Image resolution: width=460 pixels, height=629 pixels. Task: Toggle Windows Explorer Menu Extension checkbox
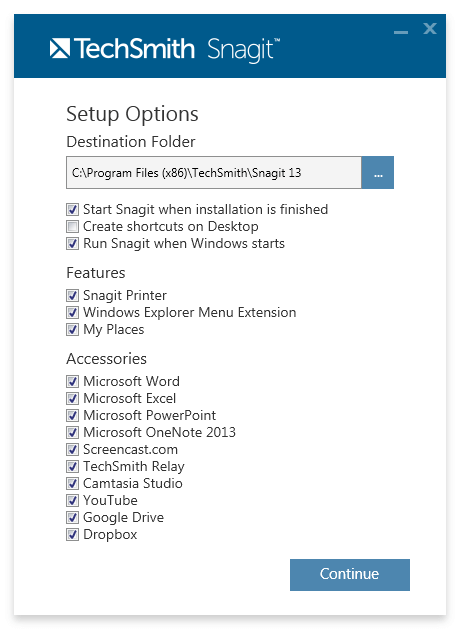click(x=73, y=312)
